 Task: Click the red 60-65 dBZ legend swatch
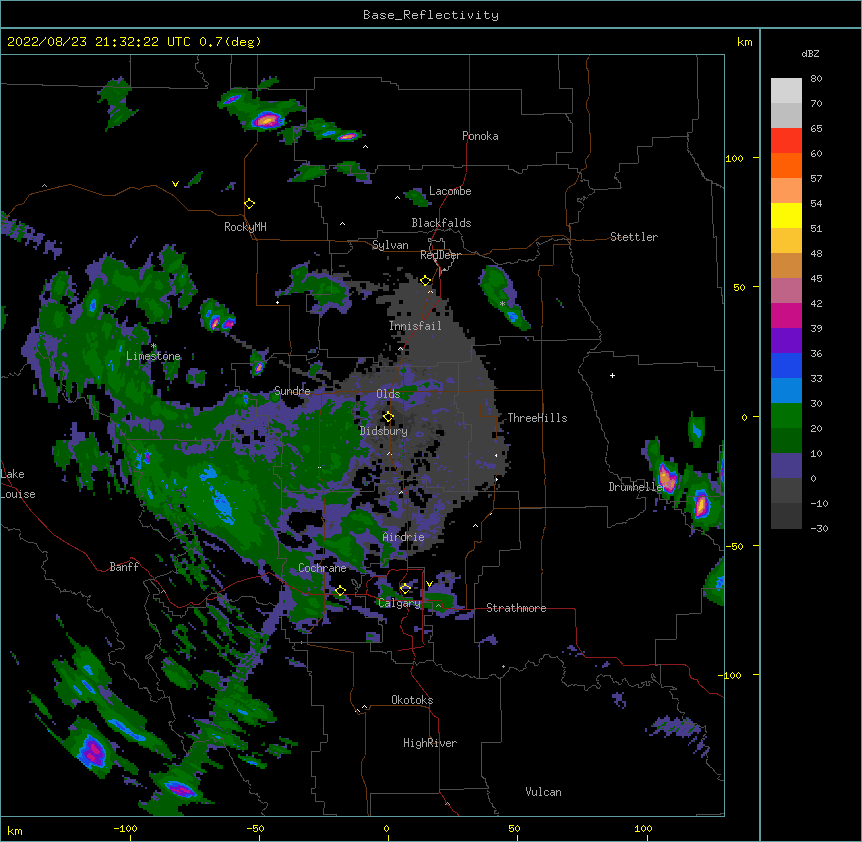click(x=786, y=141)
